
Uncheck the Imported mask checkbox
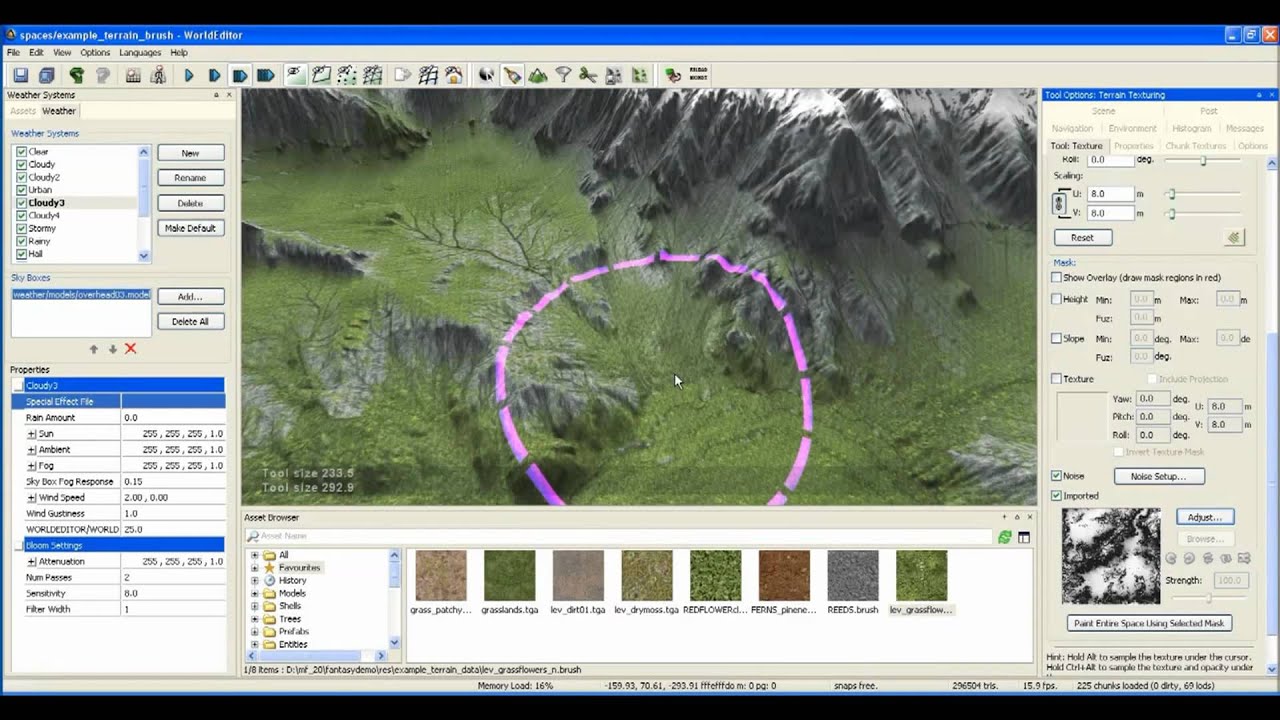tap(1056, 496)
